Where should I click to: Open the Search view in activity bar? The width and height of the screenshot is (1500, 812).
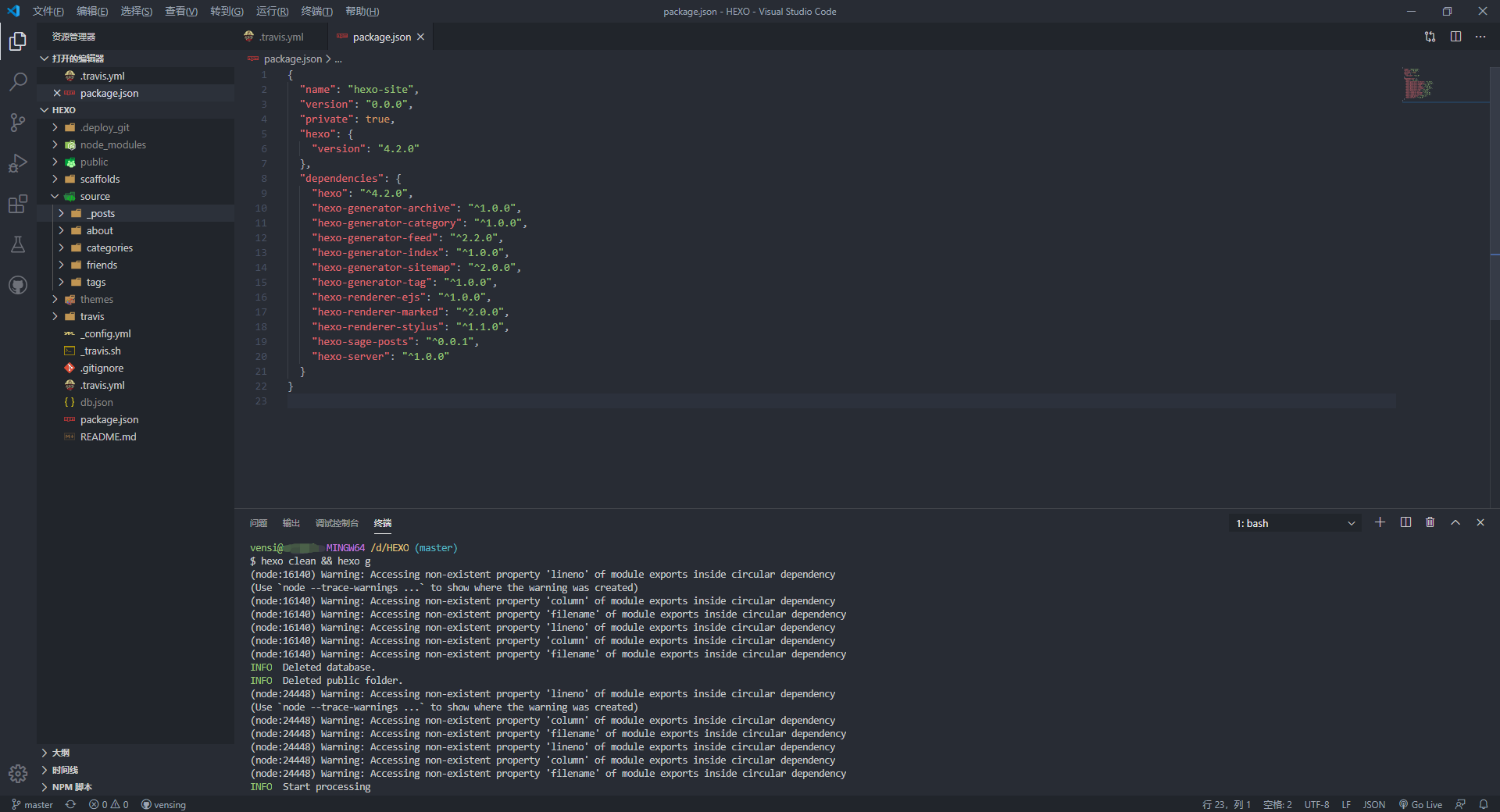click(x=18, y=81)
